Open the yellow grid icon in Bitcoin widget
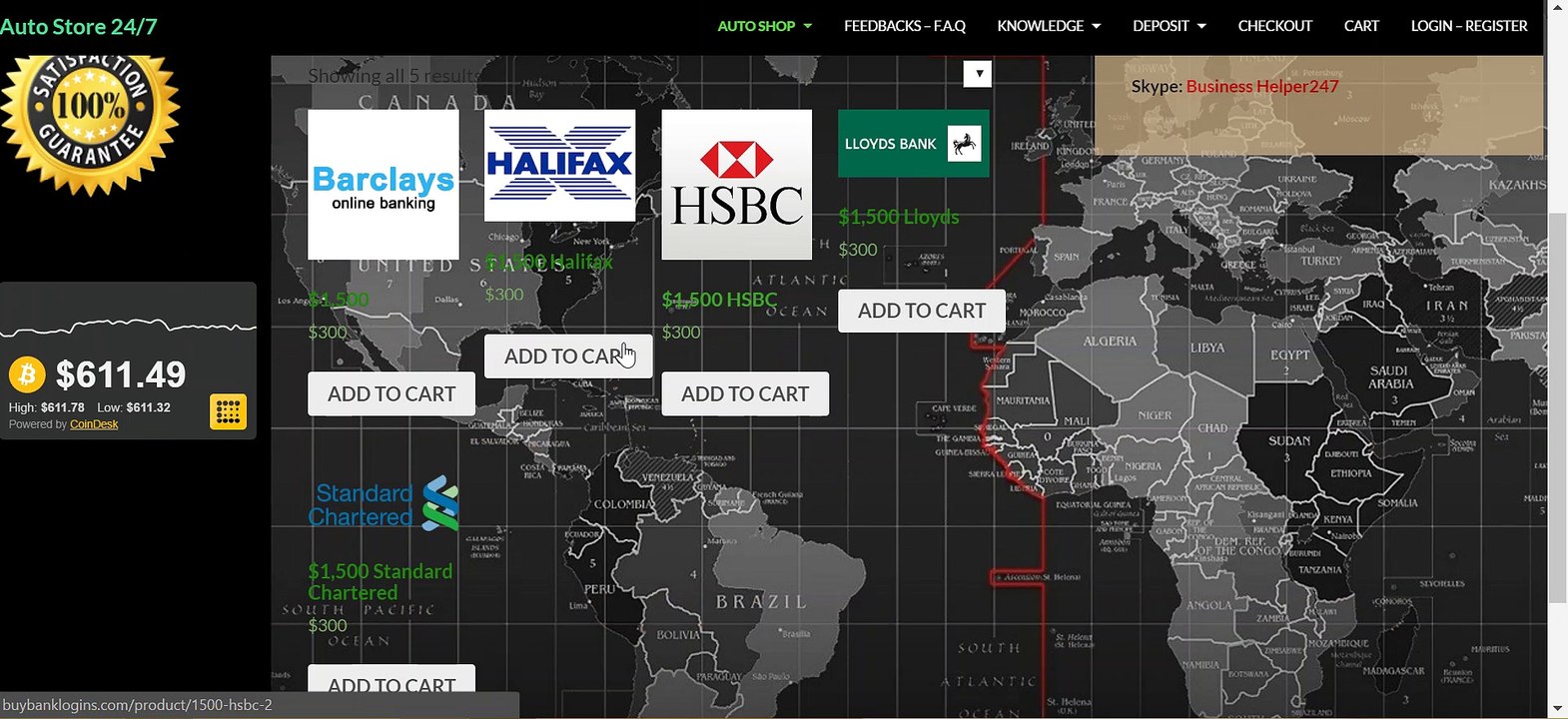This screenshot has width=1568, height=719. click(x=228, y=411)
